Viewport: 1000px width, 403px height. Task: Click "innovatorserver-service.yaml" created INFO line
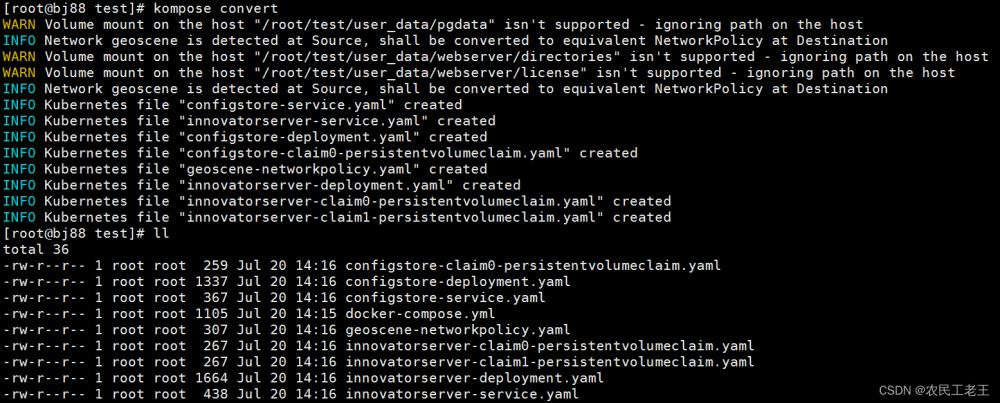[x=249, y=121]
